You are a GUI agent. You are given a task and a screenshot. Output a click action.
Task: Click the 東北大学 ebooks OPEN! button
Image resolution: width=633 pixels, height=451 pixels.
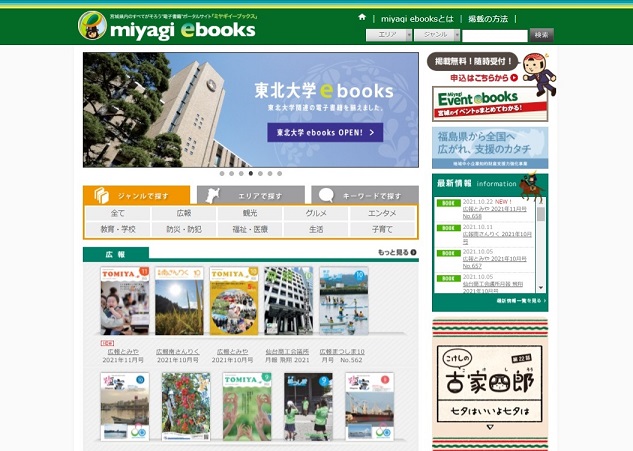coord(325,132)
